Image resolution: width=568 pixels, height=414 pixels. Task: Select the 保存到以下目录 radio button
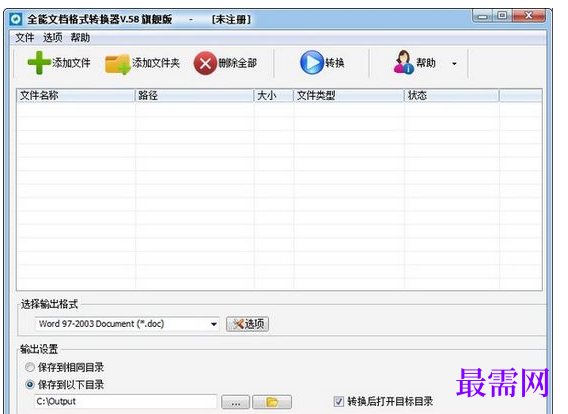point(30,384)
